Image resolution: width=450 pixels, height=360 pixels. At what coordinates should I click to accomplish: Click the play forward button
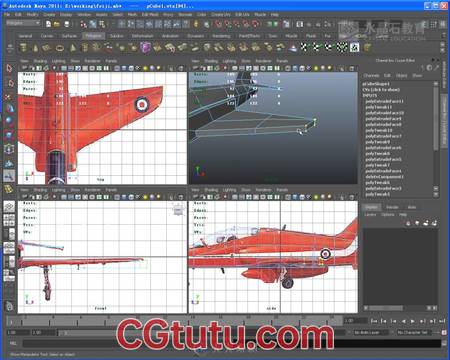coord(413,321)
